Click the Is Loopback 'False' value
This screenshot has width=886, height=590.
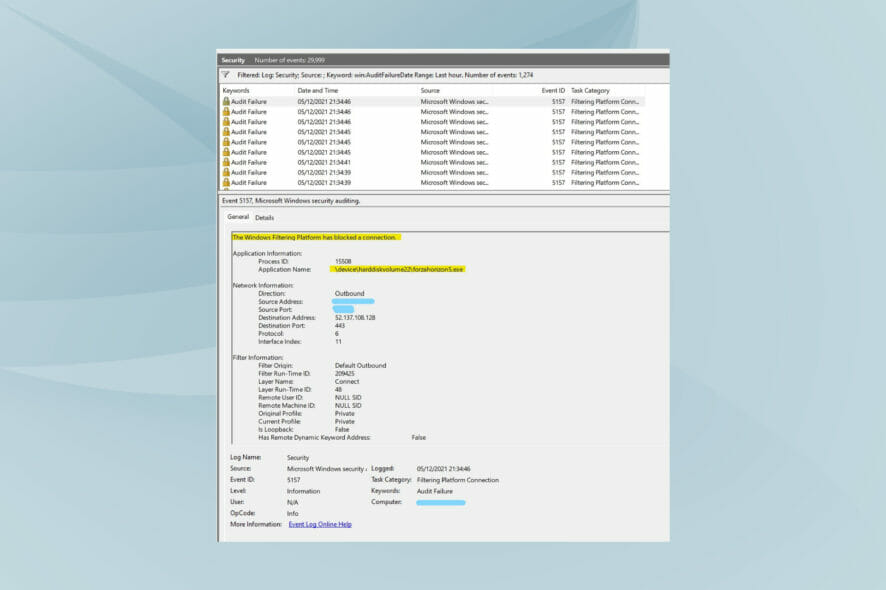point(342,429)
